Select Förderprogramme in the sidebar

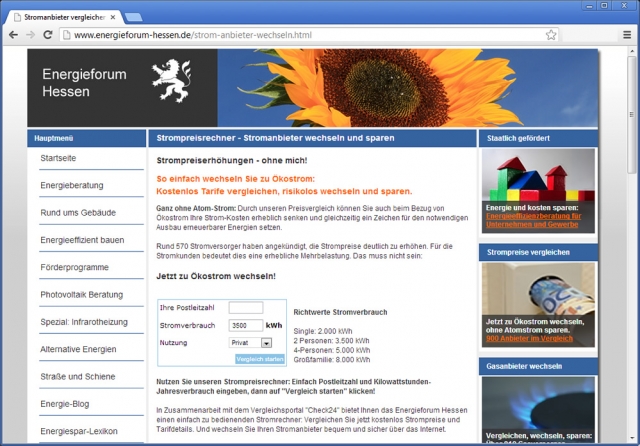(74, 268)
